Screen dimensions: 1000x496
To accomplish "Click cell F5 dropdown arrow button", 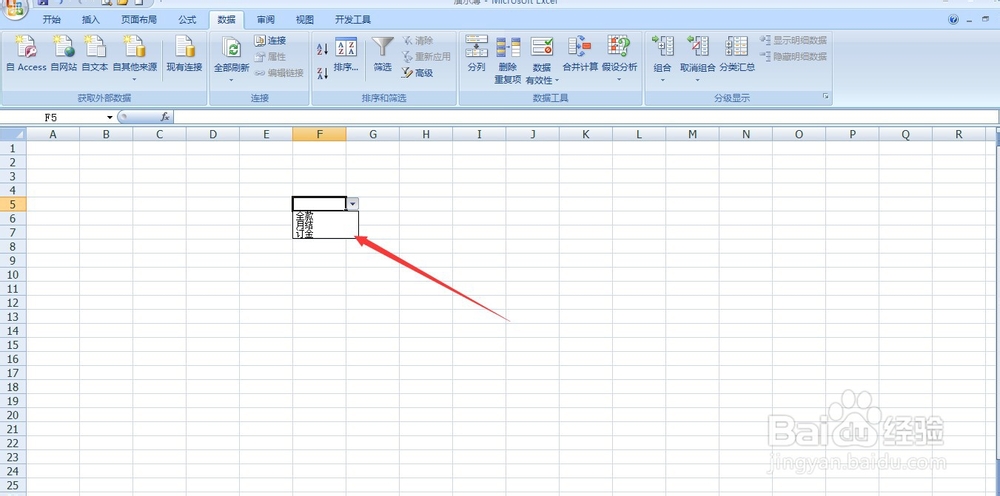I will tap(353, 204).
